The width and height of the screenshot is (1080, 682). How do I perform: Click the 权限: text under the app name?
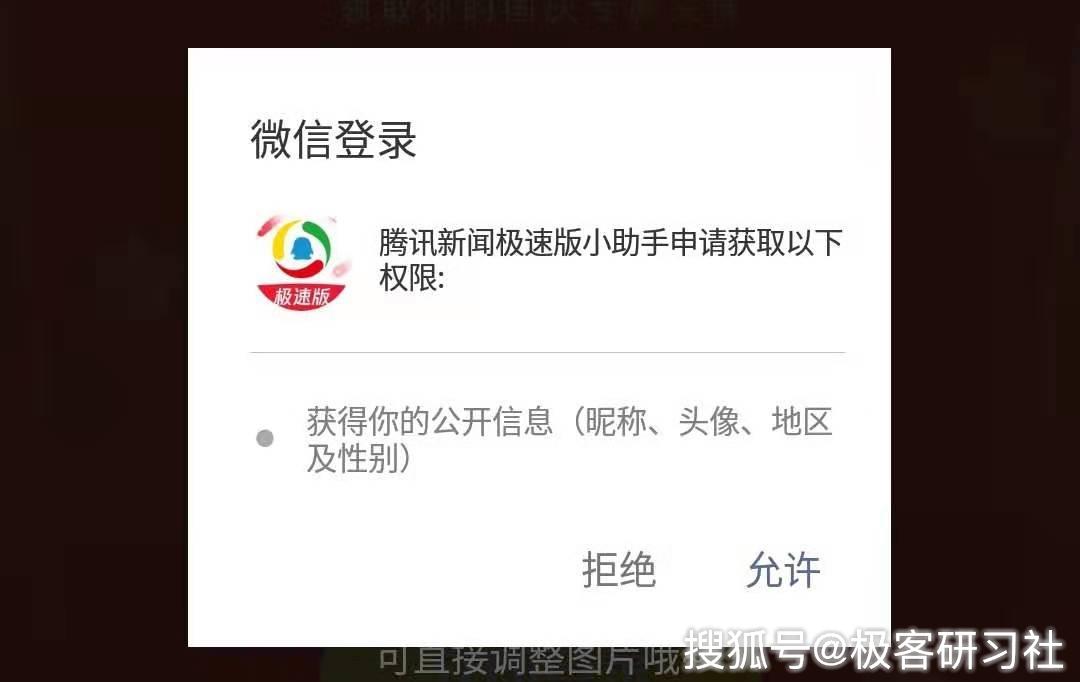click(x=411, y=278)
